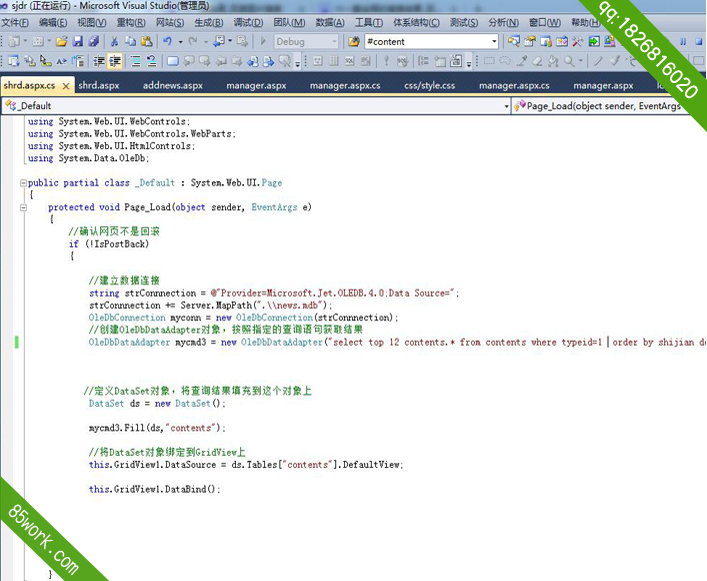Open the _Default class navigation dropdown
The width and height of the screenshot is (707, 581).
tap(506, 106)
